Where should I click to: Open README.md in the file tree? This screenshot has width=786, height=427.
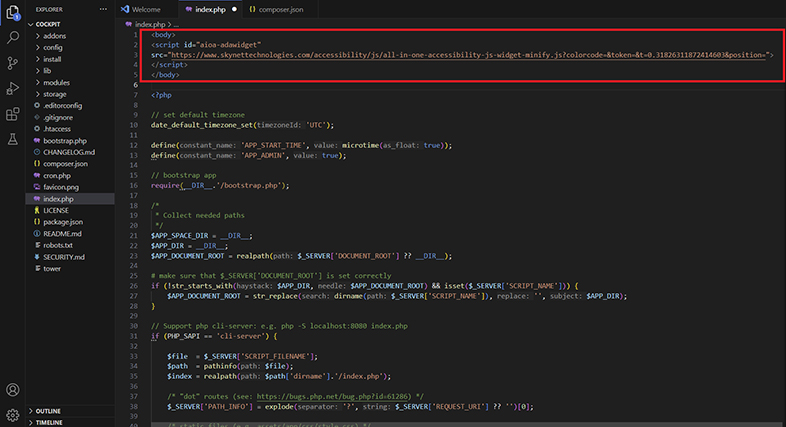pyautogui.click(x=62, y=233)
